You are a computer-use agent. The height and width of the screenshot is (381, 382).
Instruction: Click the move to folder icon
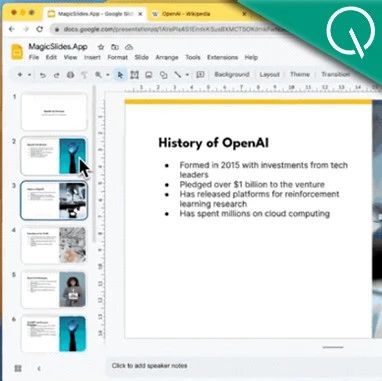coord(115,47)
